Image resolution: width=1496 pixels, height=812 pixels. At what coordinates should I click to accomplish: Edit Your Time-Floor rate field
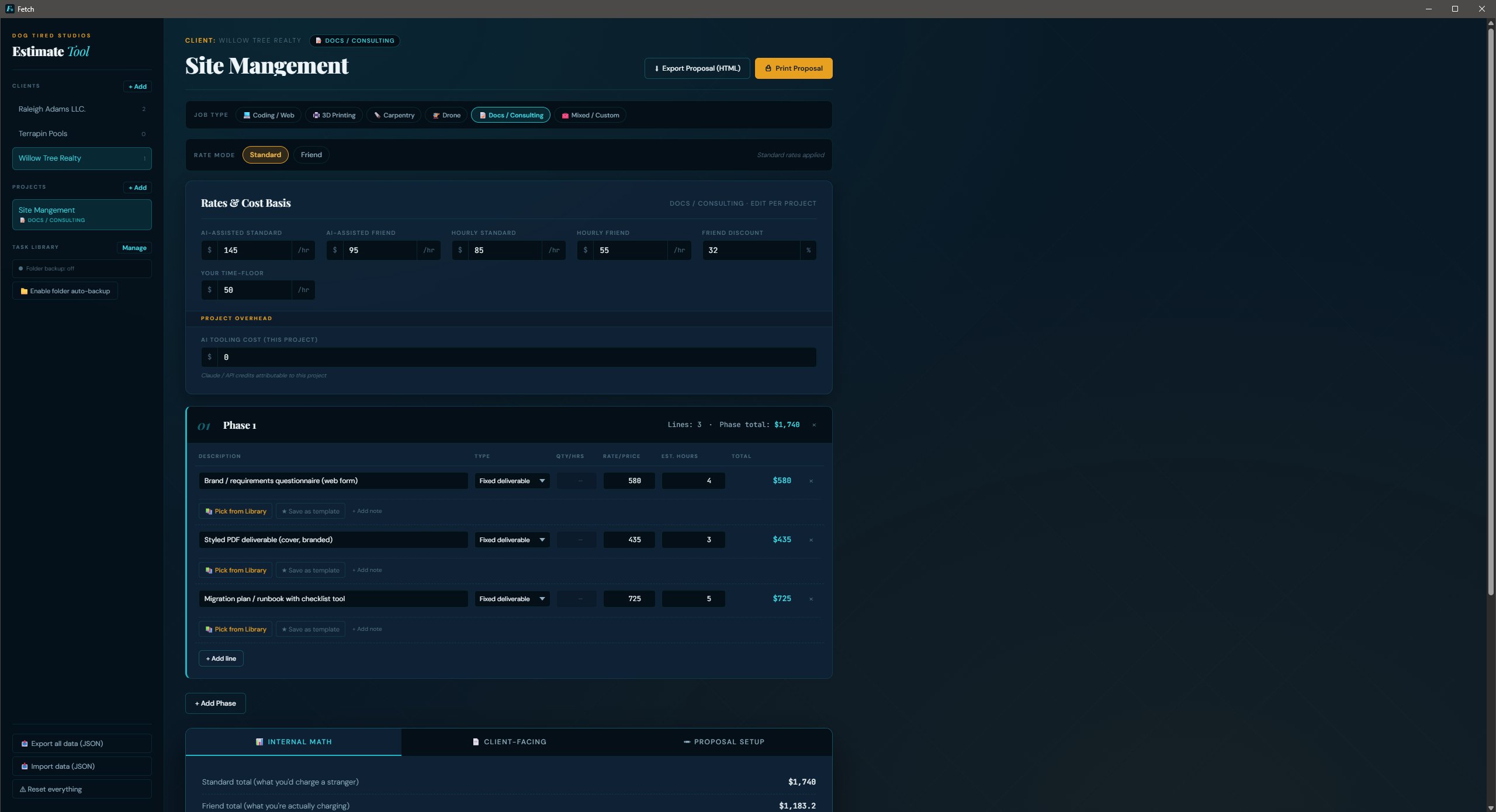pos(255,290)
